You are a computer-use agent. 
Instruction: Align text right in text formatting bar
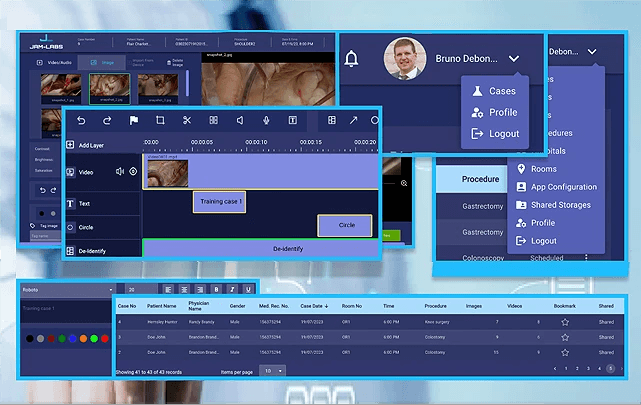pos(200,289)
